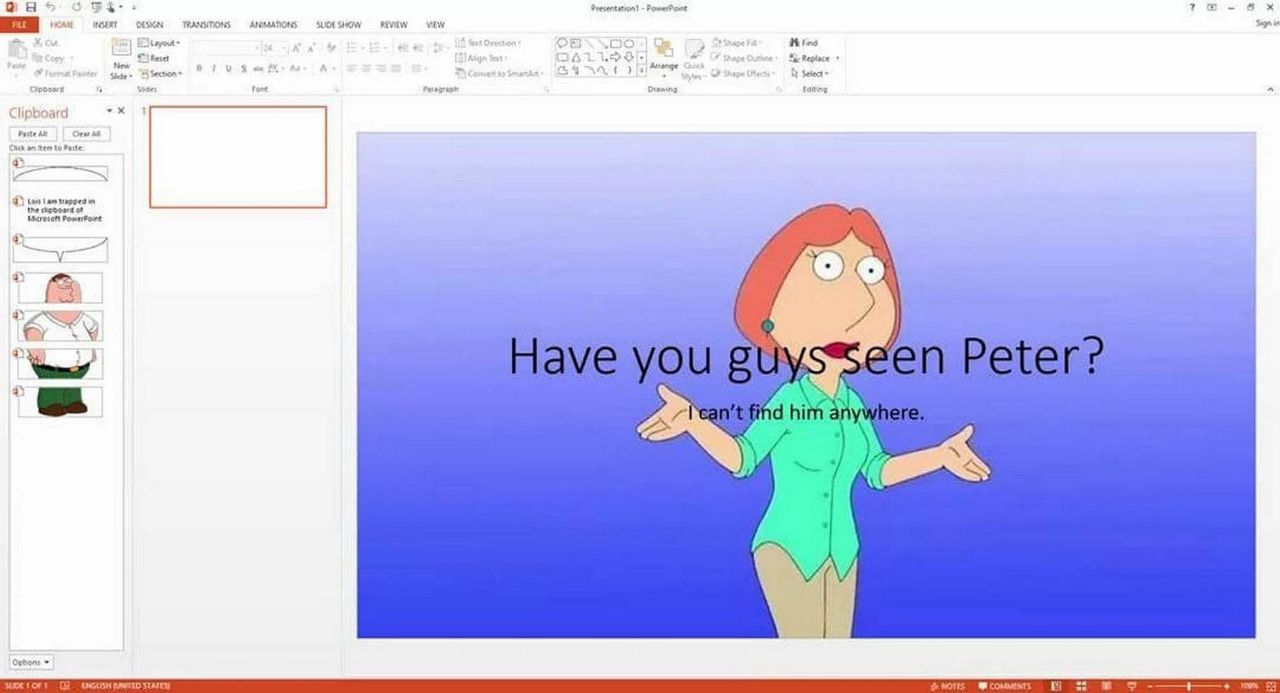Viewport: 1280px width, 693px height.
Task: Paste the Peter head clipboard item
Action: coord(60,288)
